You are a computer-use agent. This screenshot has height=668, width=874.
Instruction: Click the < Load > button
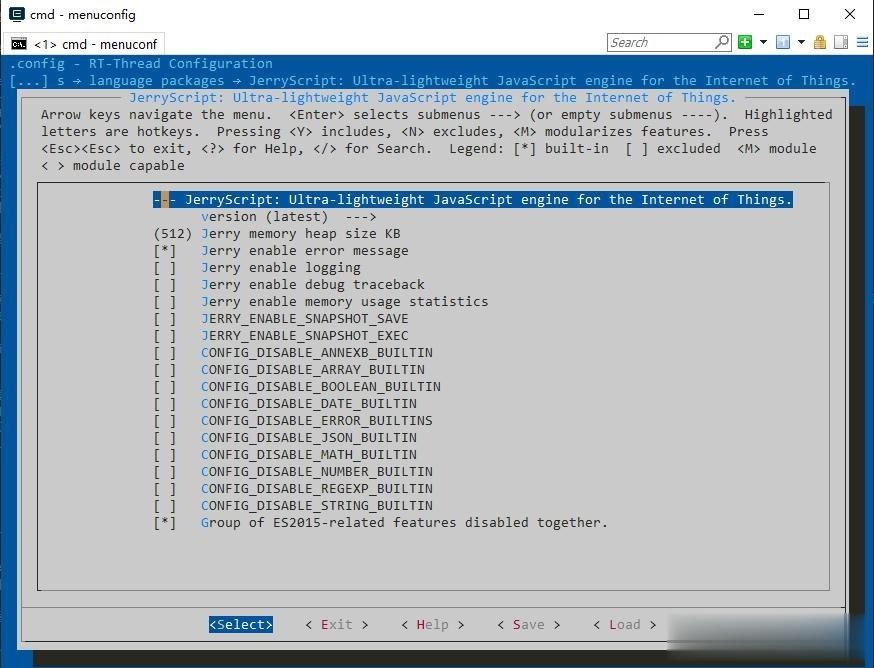tap(624, 625)
